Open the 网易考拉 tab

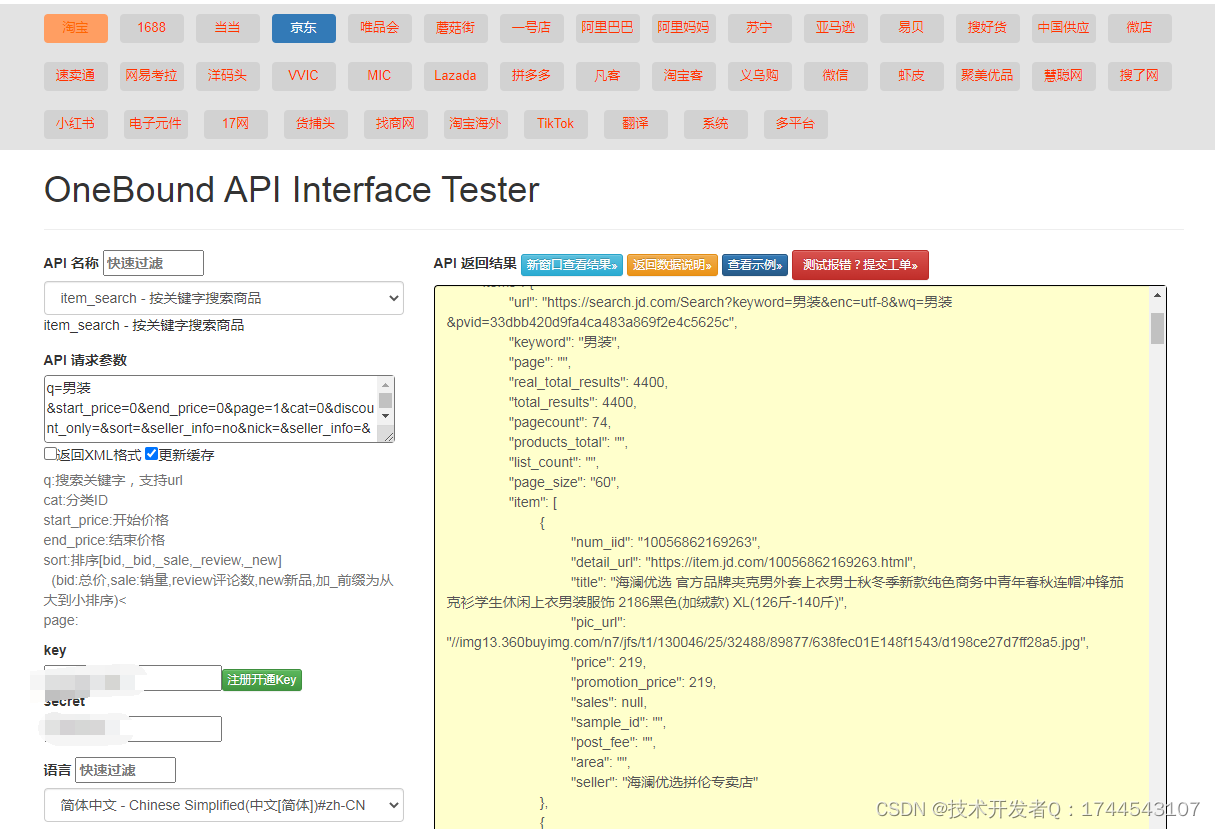click(152, 76)
